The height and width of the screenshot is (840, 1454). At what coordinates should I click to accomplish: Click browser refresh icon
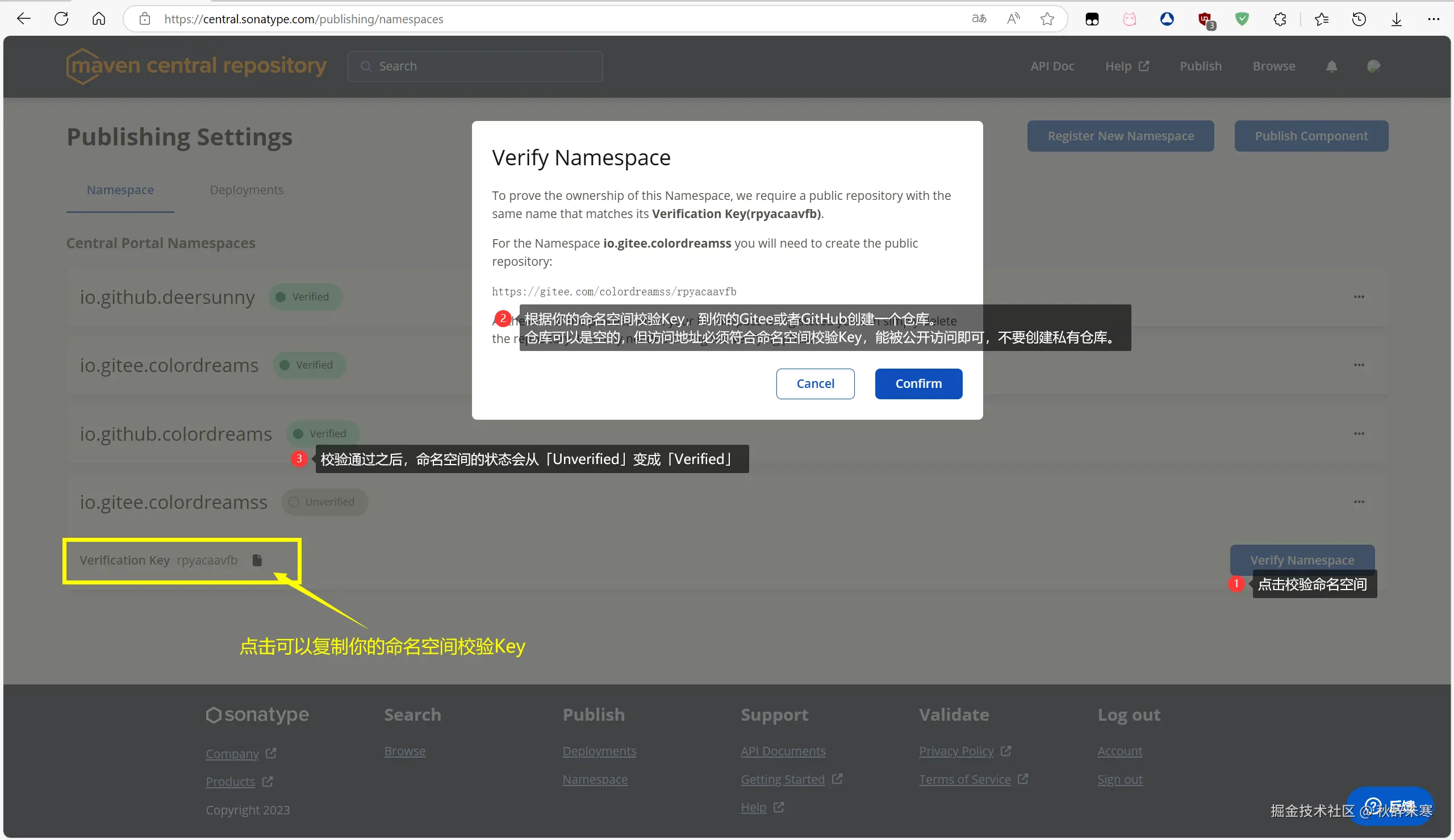coord(61,19)
